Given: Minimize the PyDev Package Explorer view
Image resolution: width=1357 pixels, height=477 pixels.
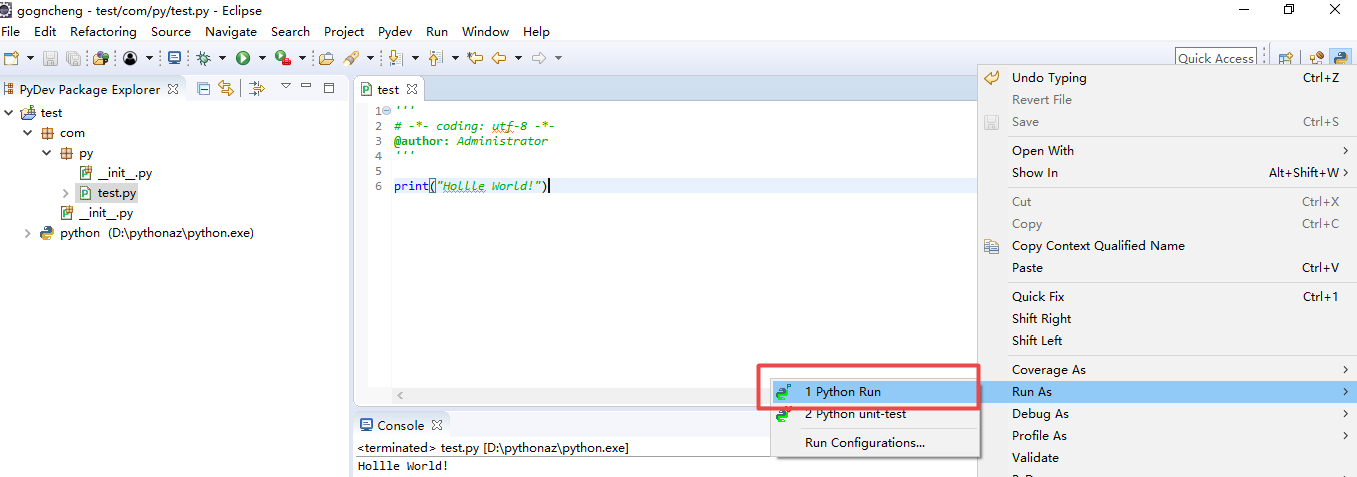Looking at the screenshot, I should click(306, 86).
